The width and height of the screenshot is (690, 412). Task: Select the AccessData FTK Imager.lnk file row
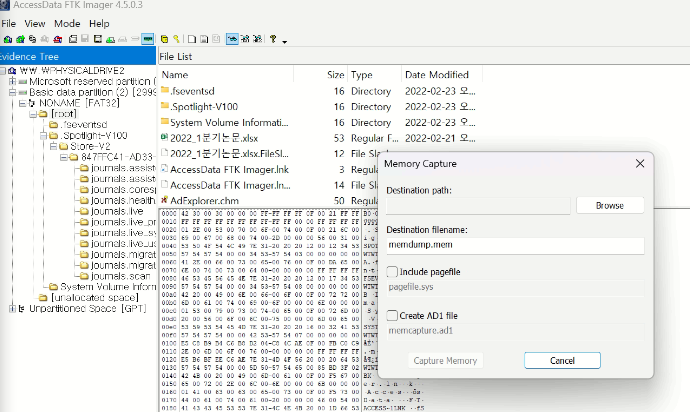click(x=268, y=169)
